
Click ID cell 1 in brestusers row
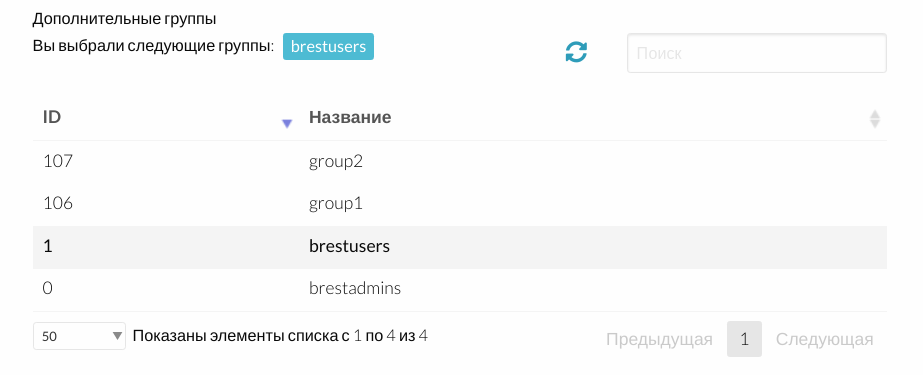(48, 246)
